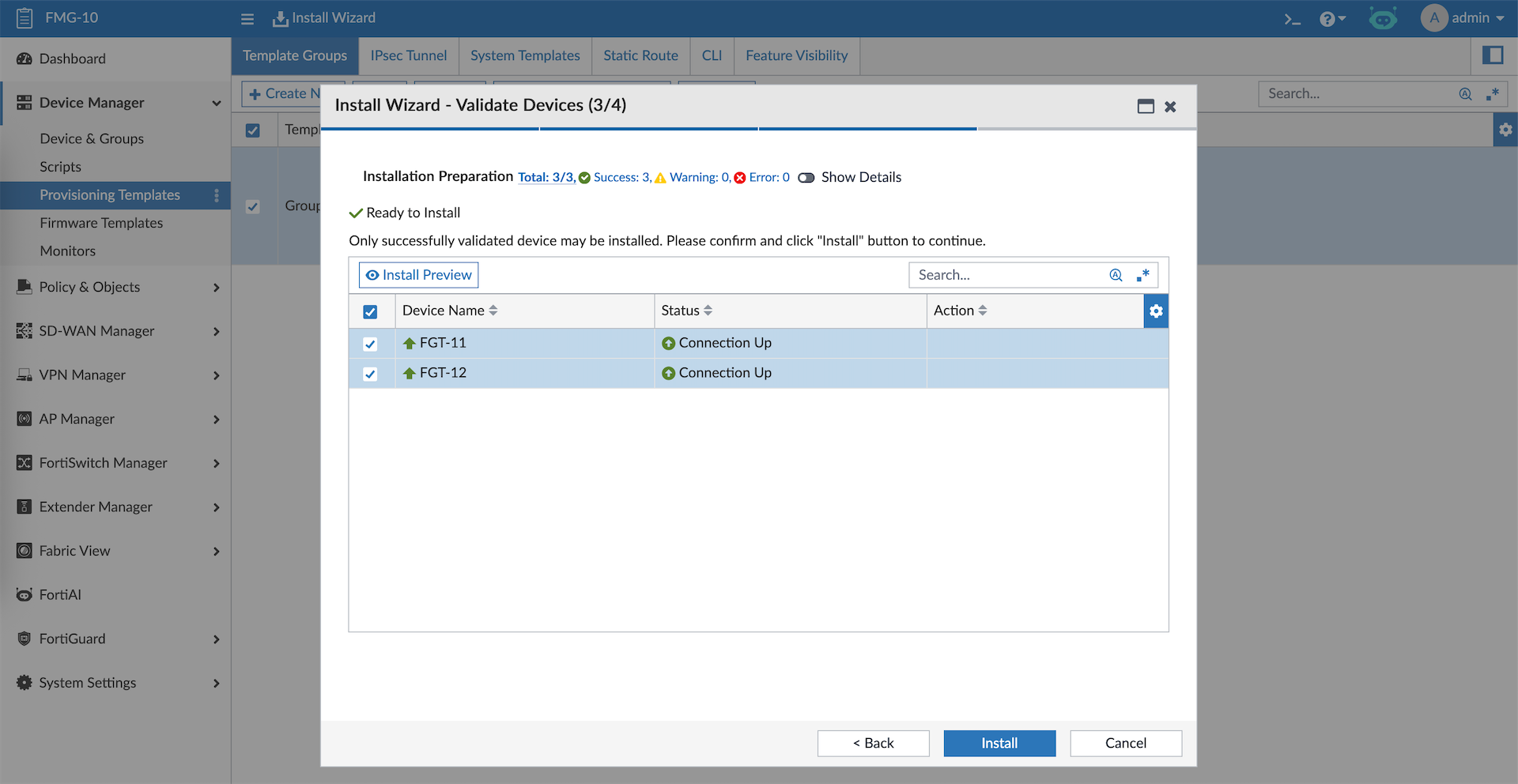The width and height of the screenshot is (1518, 784).
Task: Click the regex search icon in wizard
Action: pos(1142,275)
